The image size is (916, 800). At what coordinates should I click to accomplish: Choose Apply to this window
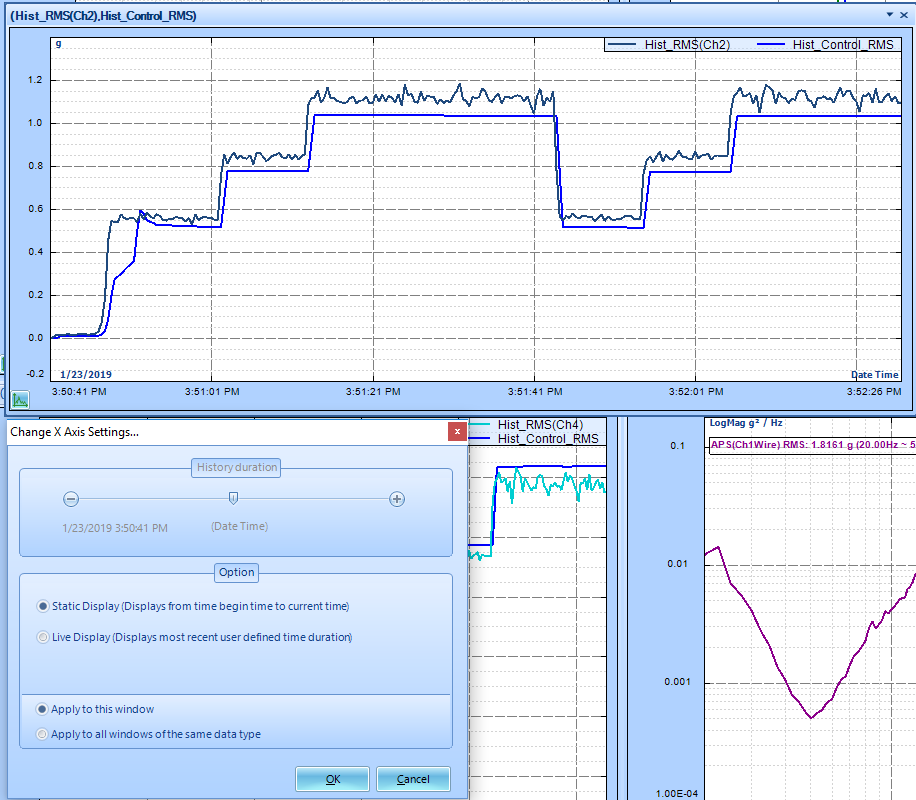point(41,709)
